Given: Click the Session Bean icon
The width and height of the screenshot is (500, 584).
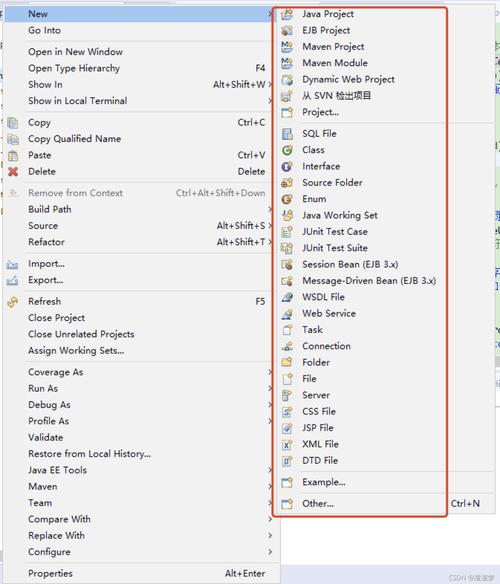Looking at the screenshot, I should point(287,264).
